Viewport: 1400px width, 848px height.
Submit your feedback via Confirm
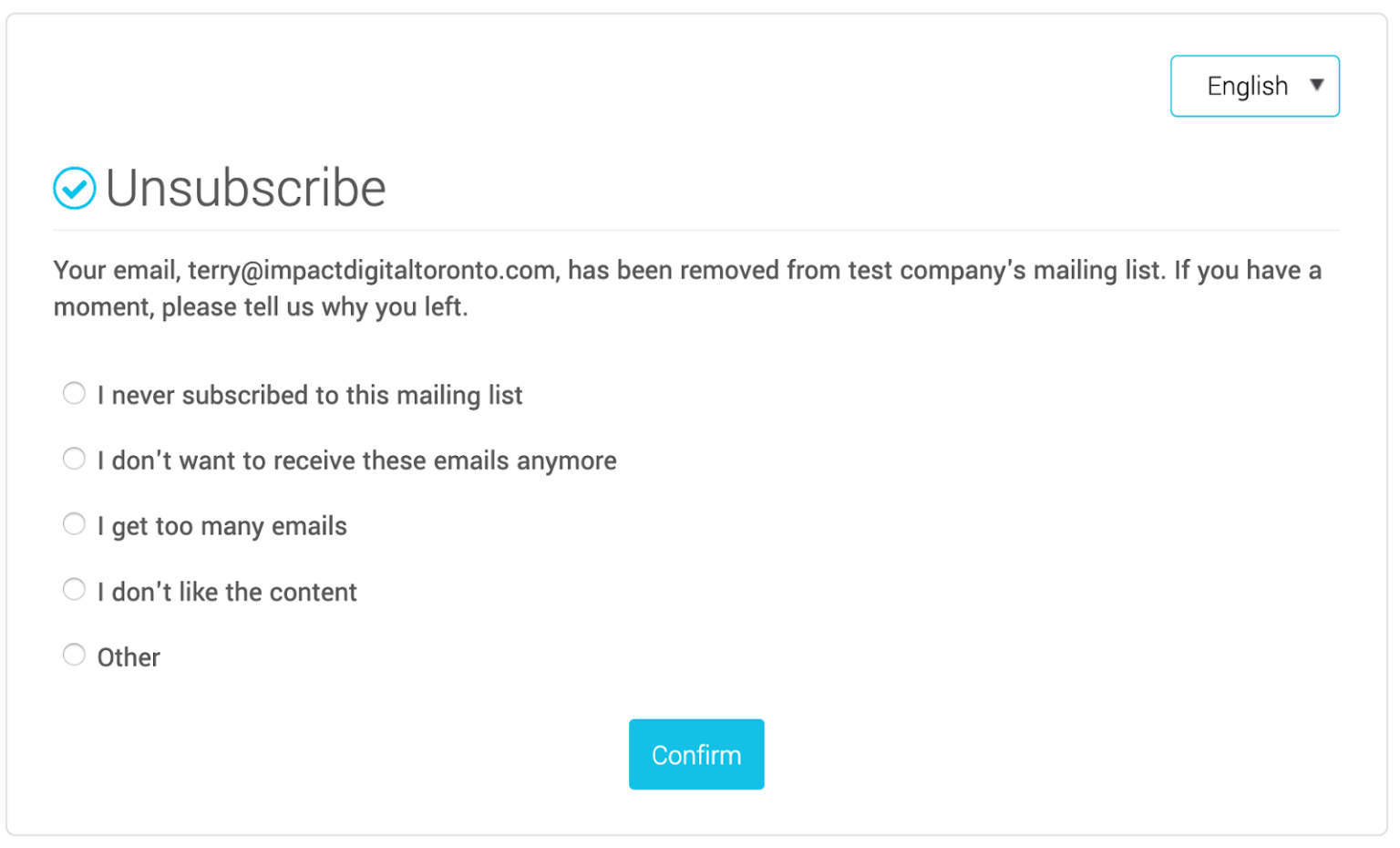pos(695,754)
